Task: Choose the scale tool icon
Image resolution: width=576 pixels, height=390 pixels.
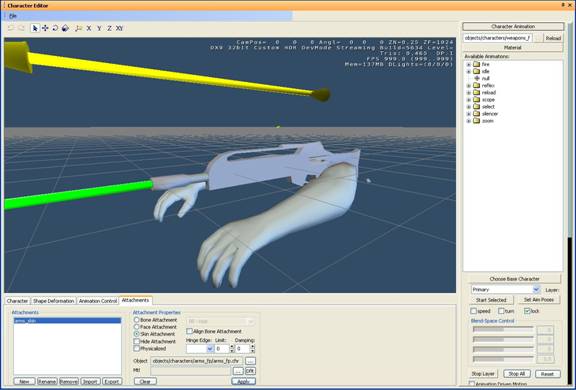Action: click(65, 28)
